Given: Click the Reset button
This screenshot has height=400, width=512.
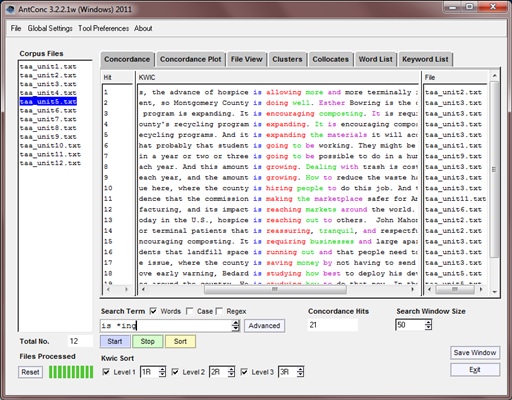Looking at the screenshot, I should tap(30, 372).
